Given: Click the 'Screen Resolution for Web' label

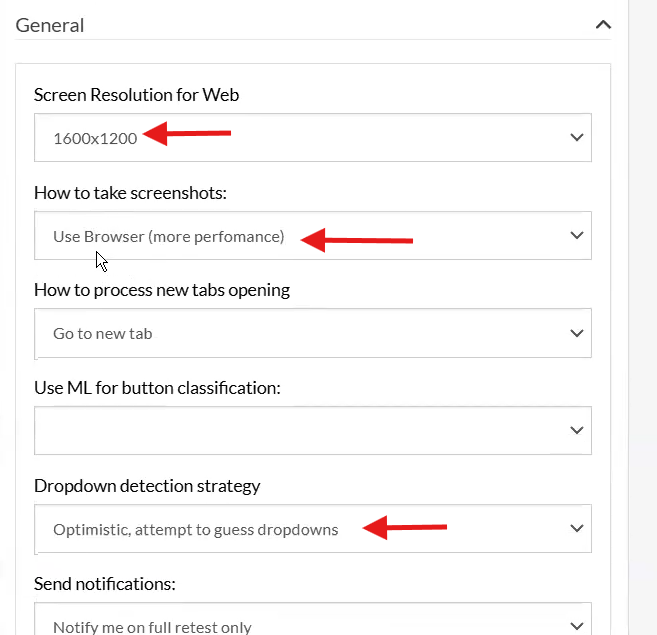Looking at the screenshot, I should click(137, 95).
